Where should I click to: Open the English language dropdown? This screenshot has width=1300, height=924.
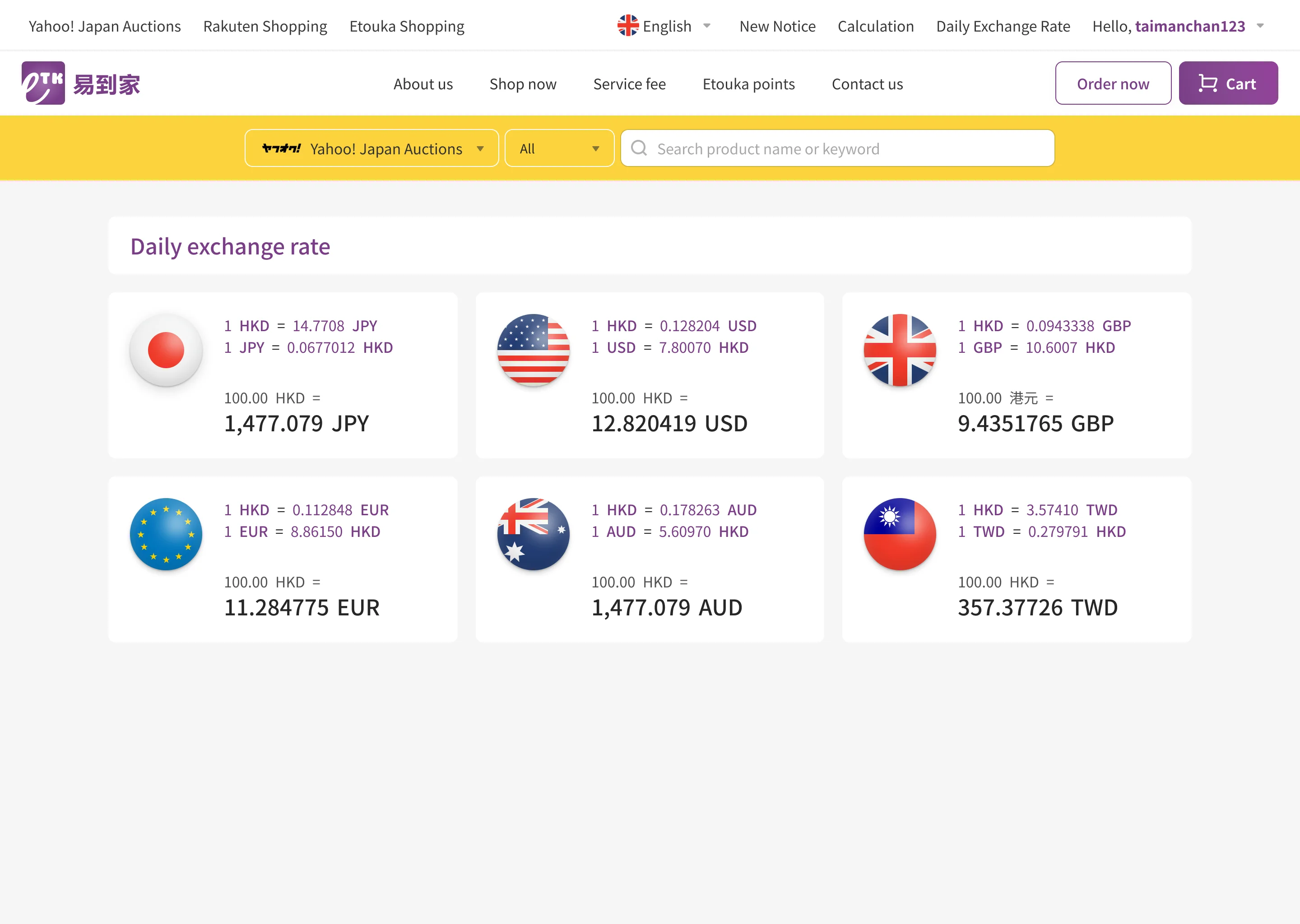tap(664, 26)
